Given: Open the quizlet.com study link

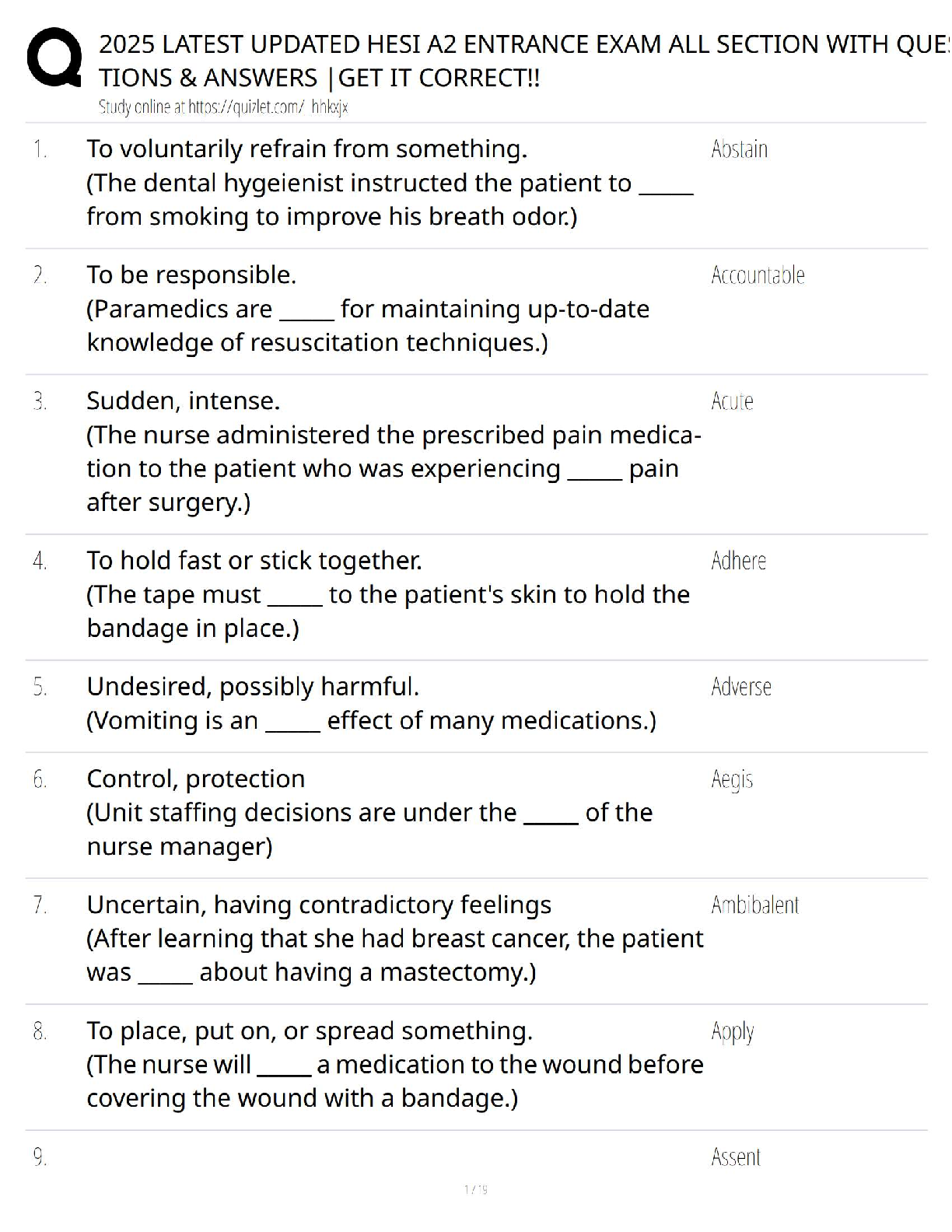Looking at the screenshot, I should coord(222,107).
